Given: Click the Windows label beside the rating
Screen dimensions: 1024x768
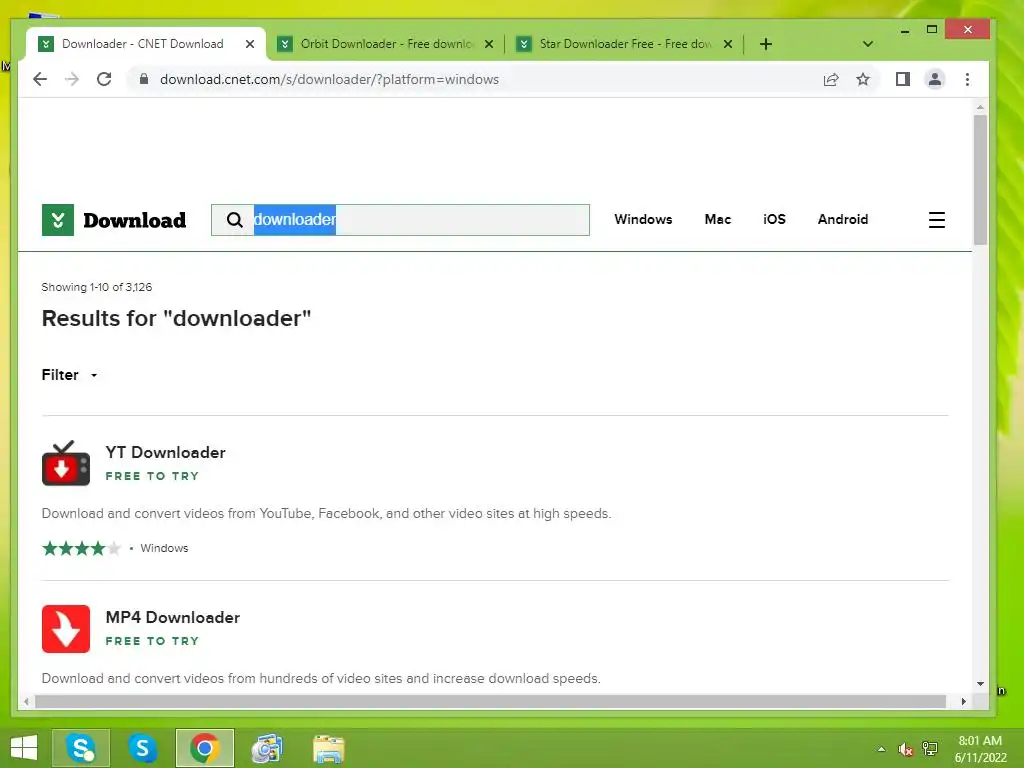Looking at the screenshot, I should click(164, 548).
